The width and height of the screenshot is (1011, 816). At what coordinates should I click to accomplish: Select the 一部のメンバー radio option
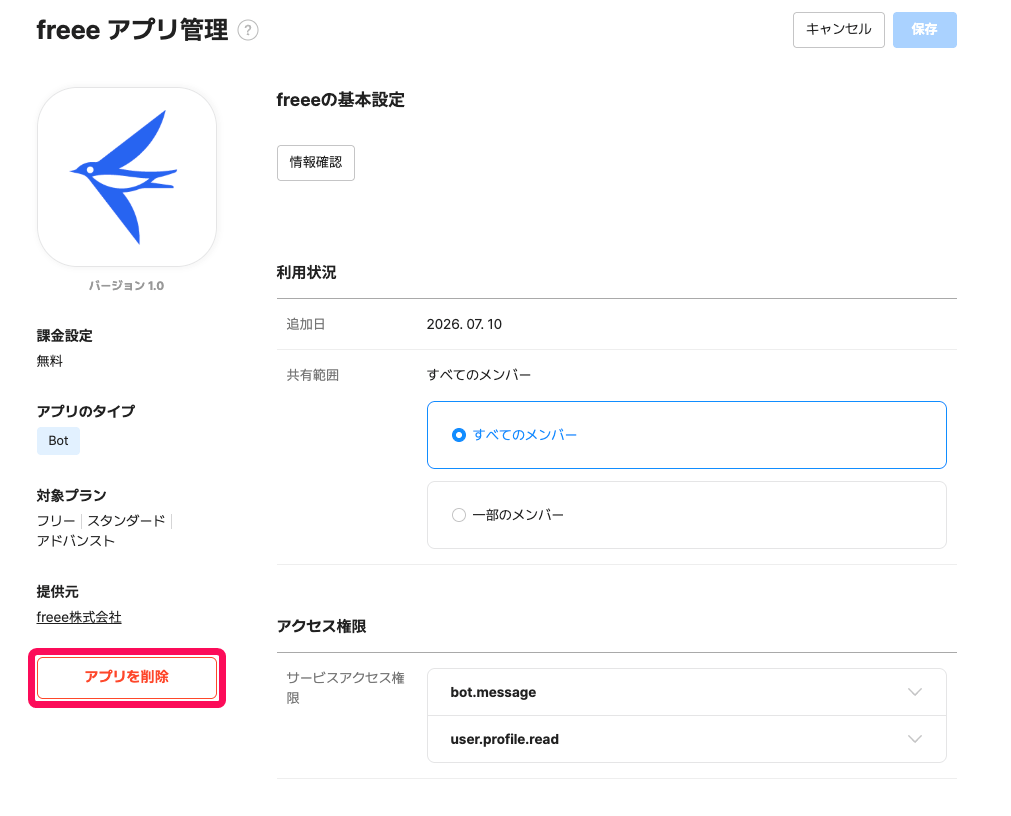point(687,515)
